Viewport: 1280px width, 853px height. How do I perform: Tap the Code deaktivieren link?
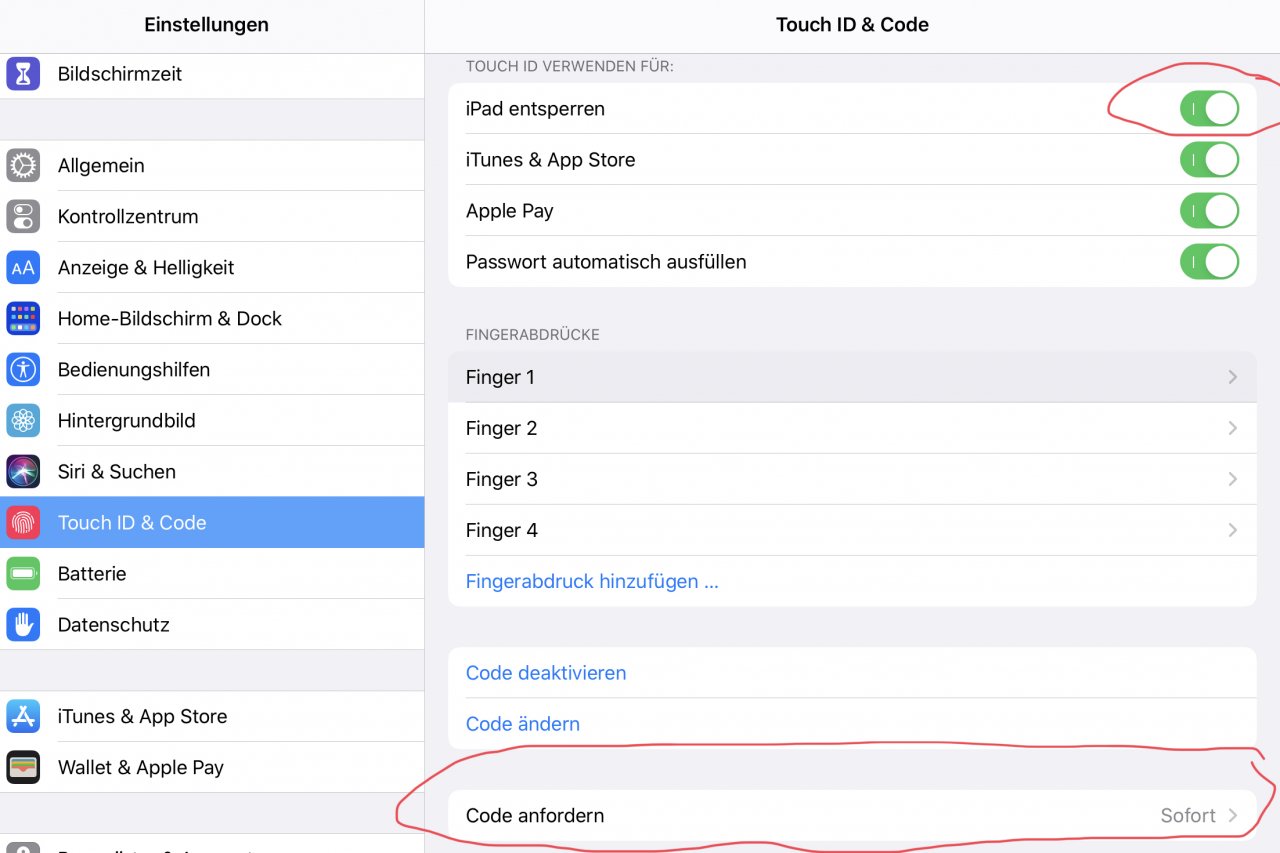(x=546, y=672)
